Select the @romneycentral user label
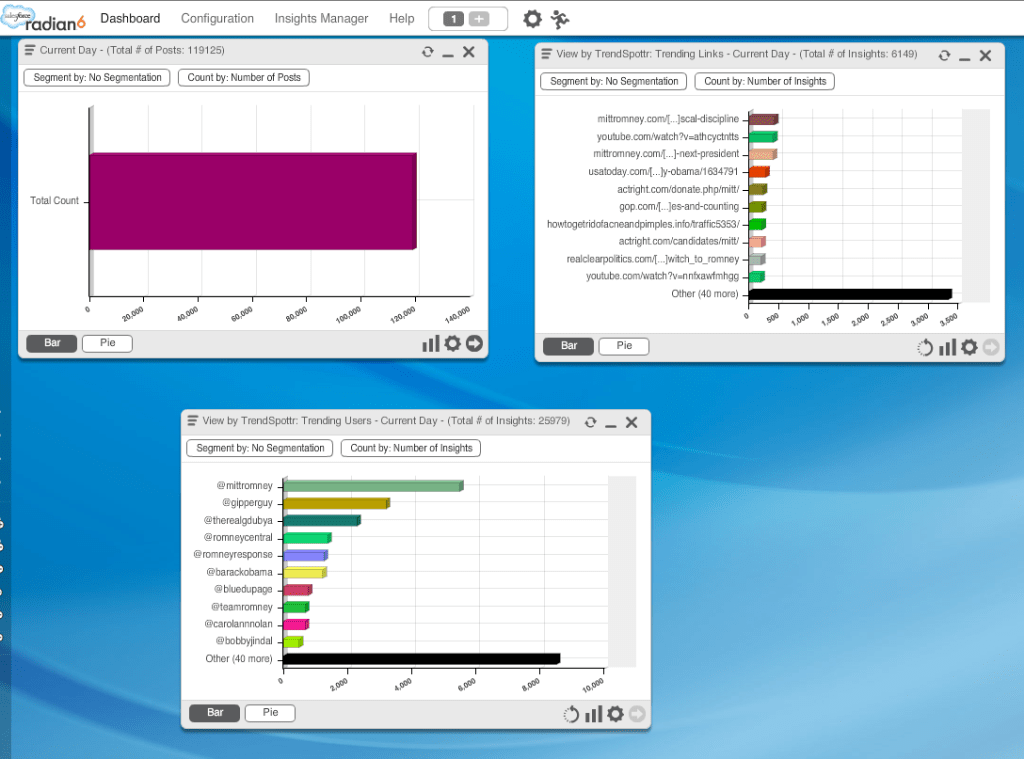 click(238, 538)
